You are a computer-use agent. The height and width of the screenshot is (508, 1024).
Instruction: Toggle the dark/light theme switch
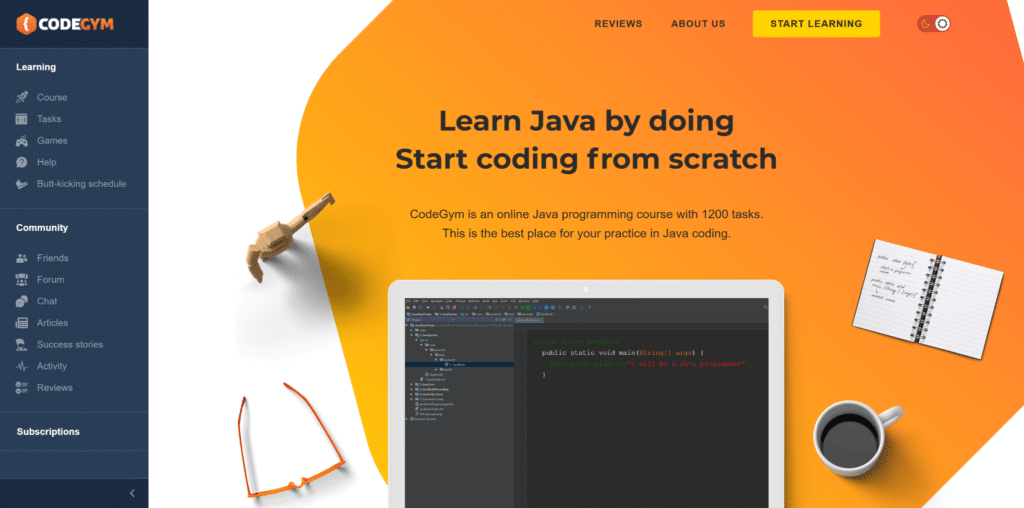(x=933, y=24)
